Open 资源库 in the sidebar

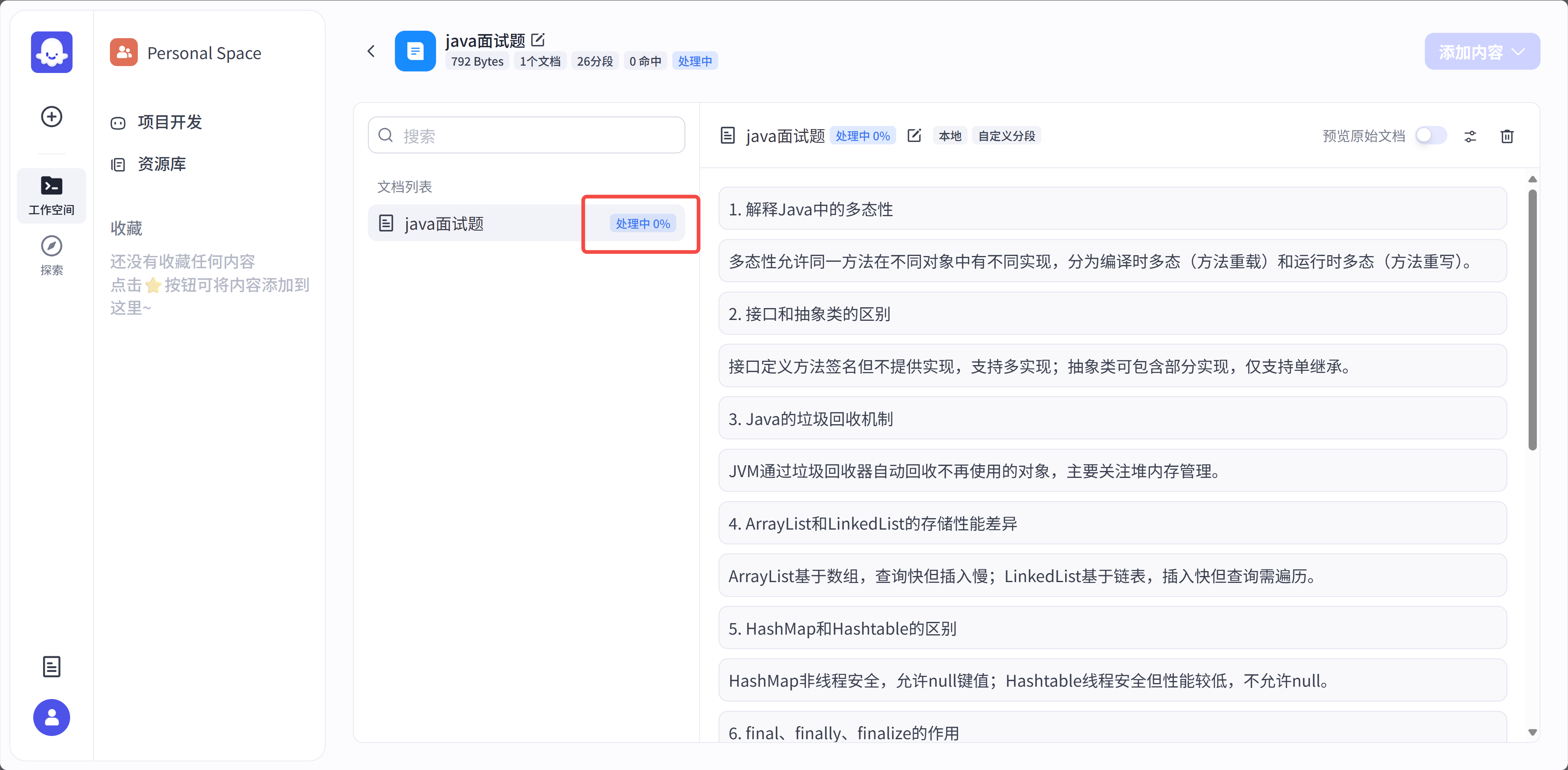(x=161, y=165)
